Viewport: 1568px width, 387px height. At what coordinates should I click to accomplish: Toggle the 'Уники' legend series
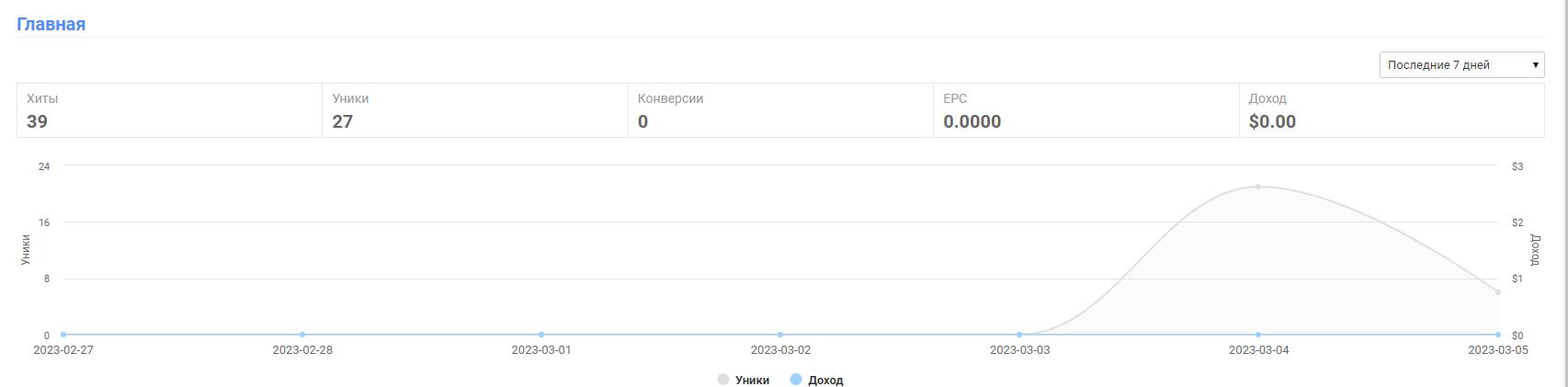752,380
